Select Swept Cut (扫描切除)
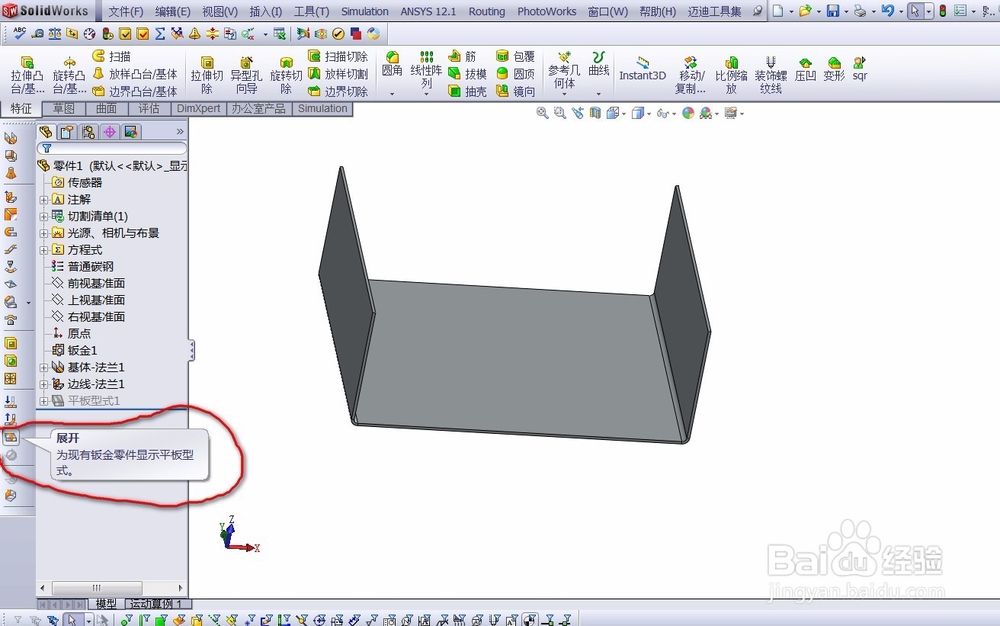 (337, 56)
